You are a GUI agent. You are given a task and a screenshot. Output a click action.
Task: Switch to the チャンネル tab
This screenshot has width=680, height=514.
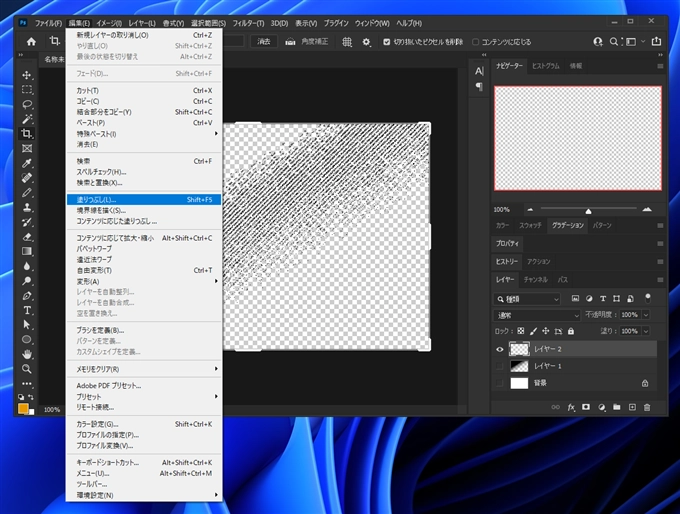(535, 280)
